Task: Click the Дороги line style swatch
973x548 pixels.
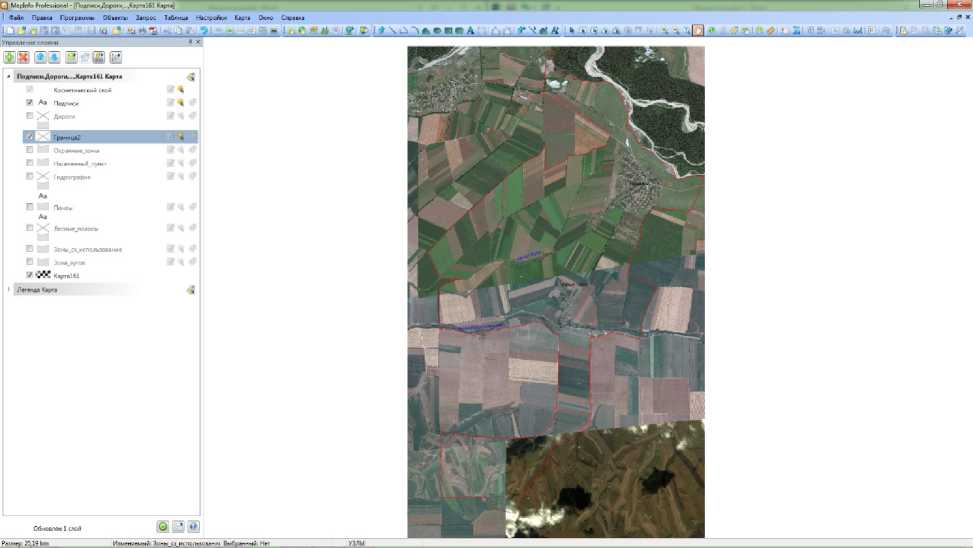Action: 43,116
